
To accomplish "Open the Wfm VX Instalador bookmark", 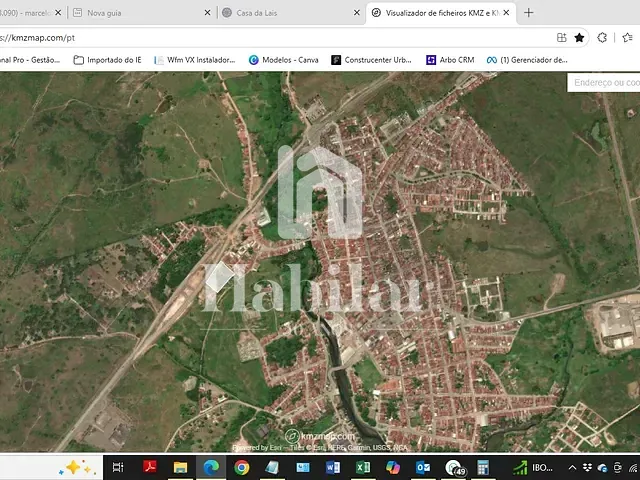I will (x=195, y=60).
